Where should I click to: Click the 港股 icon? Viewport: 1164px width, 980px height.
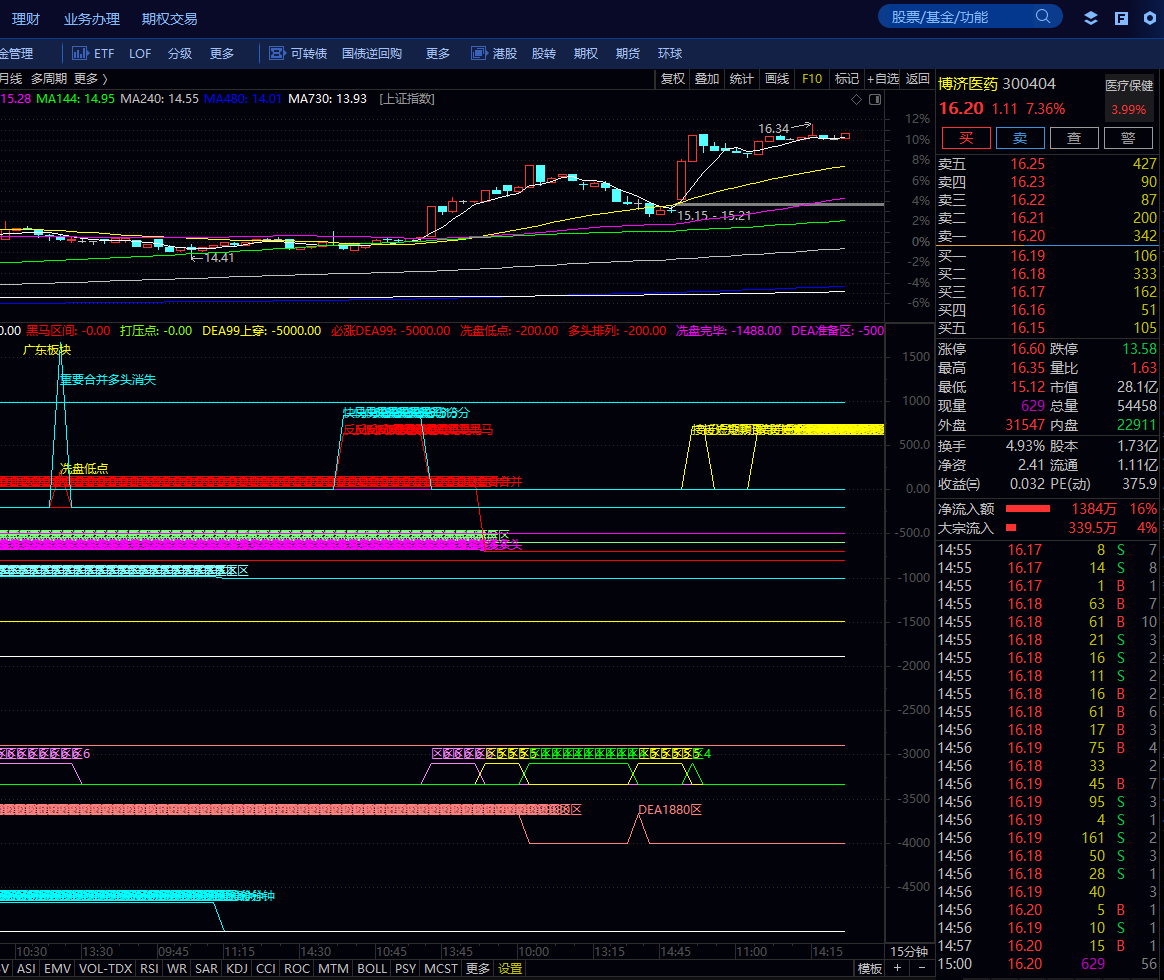click(479, 53)
